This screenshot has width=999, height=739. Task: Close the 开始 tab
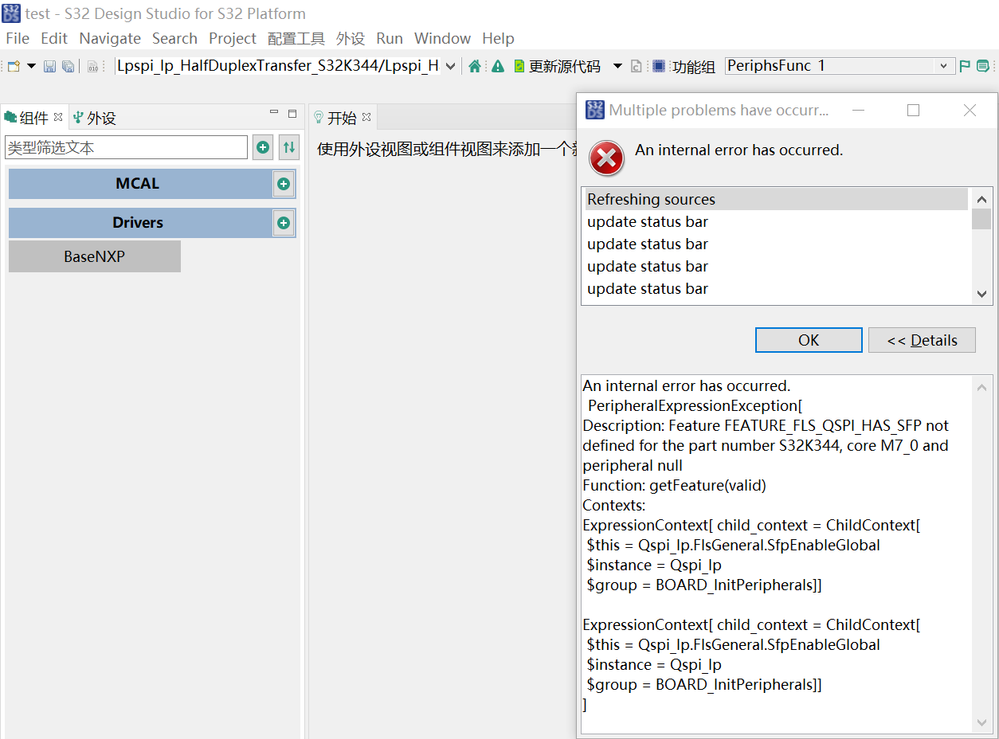[366, 117]
